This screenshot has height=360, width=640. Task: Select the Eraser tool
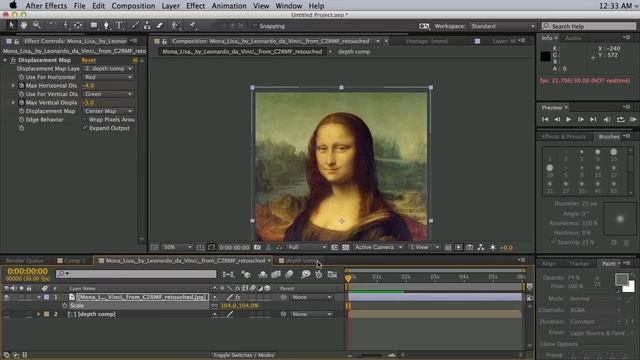pos(160,25)
